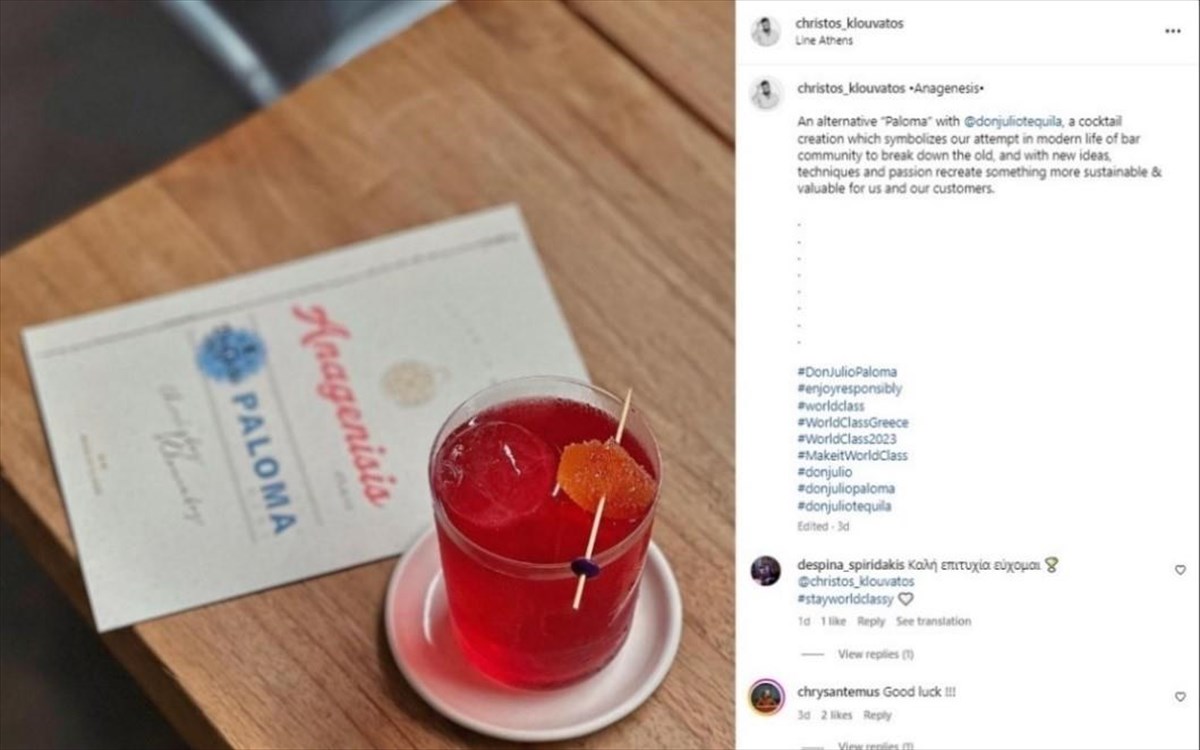Click the christos_klouvatos header profile avatar
1200x750 pixels.
[x=766, y=31]
